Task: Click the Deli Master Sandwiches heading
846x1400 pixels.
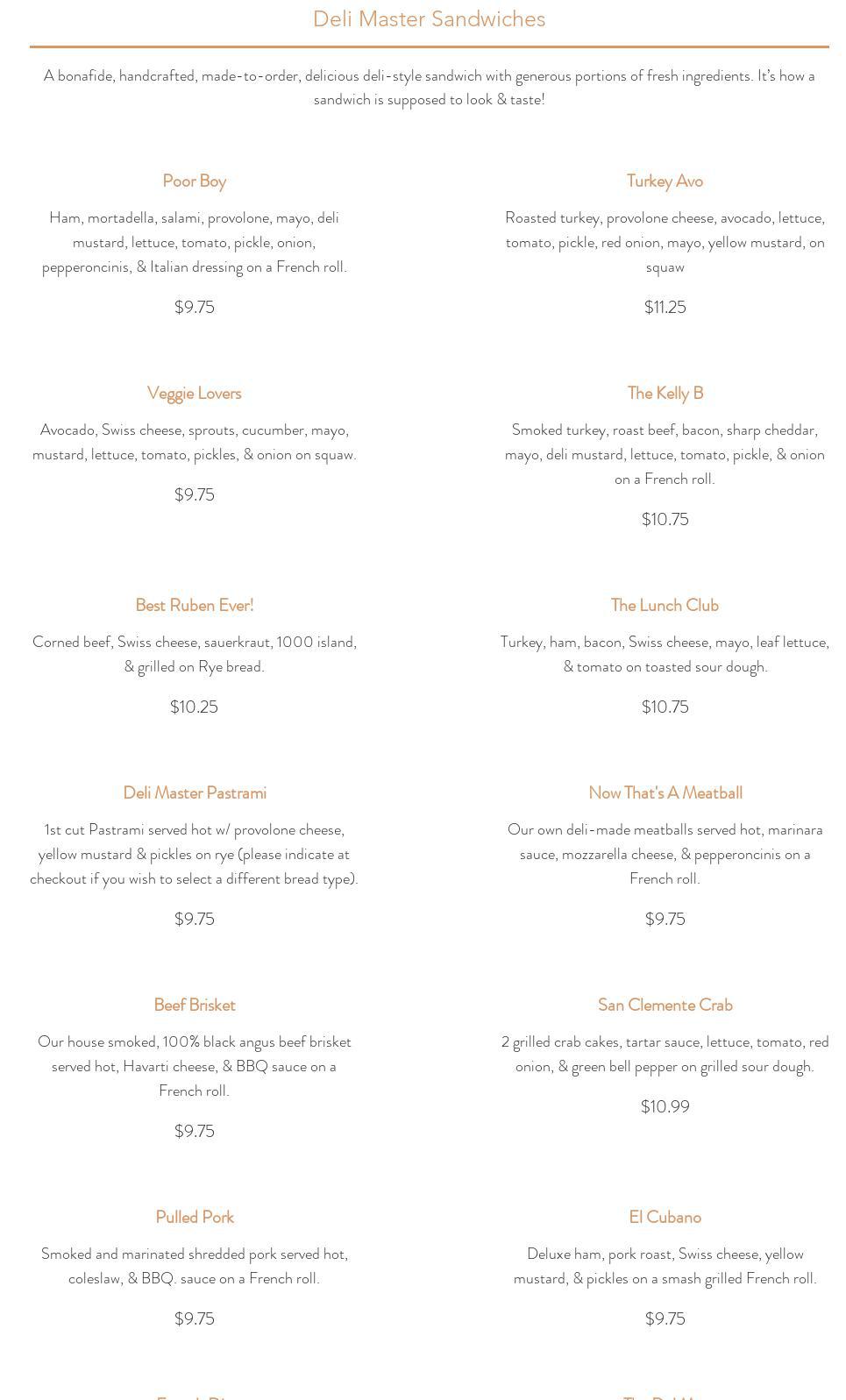Action: point(429,19)
